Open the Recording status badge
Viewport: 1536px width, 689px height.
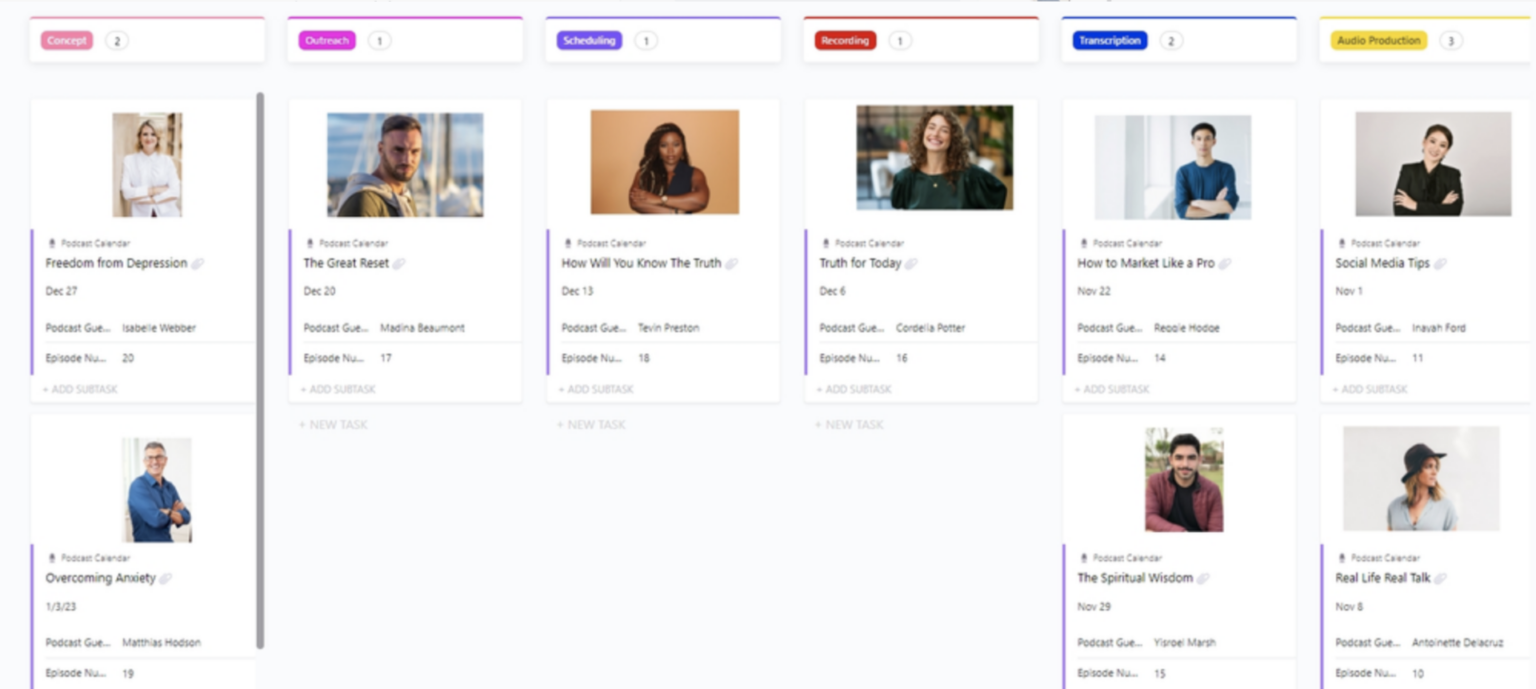[844, 40]
